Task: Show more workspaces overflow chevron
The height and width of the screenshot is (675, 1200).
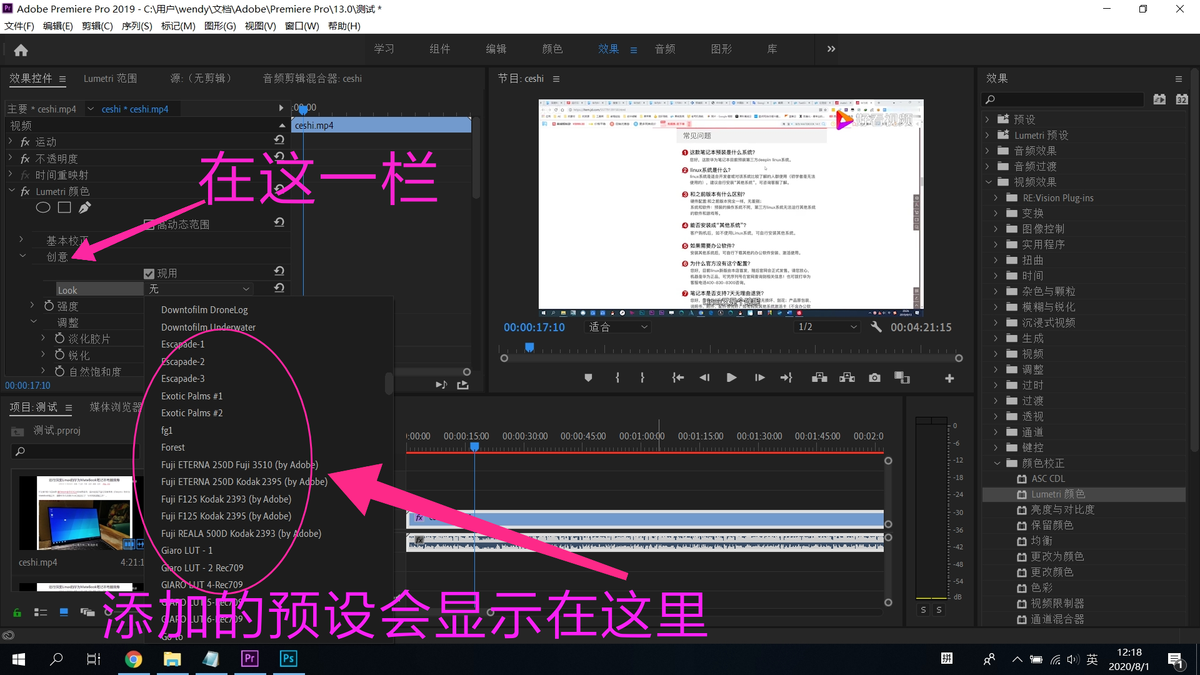Action: click(x=831, y=49)
